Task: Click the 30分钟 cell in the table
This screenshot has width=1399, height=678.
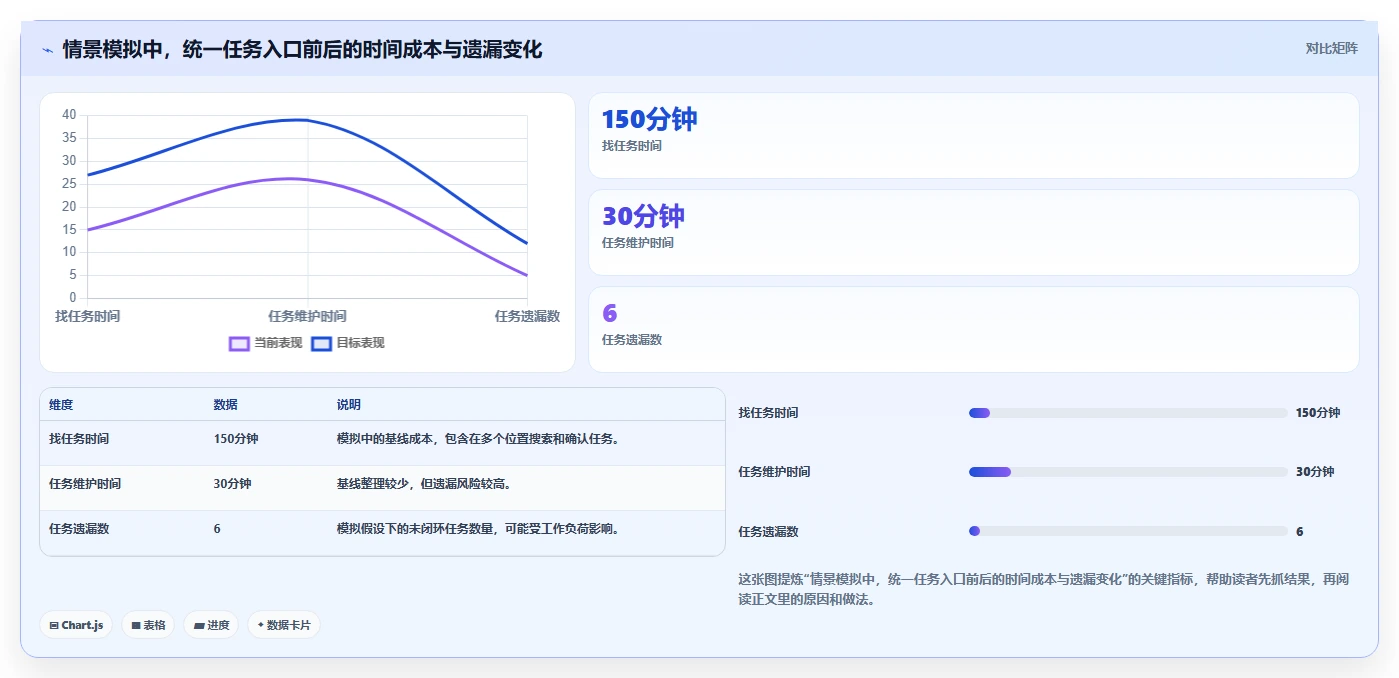Action: pos(232,484)
